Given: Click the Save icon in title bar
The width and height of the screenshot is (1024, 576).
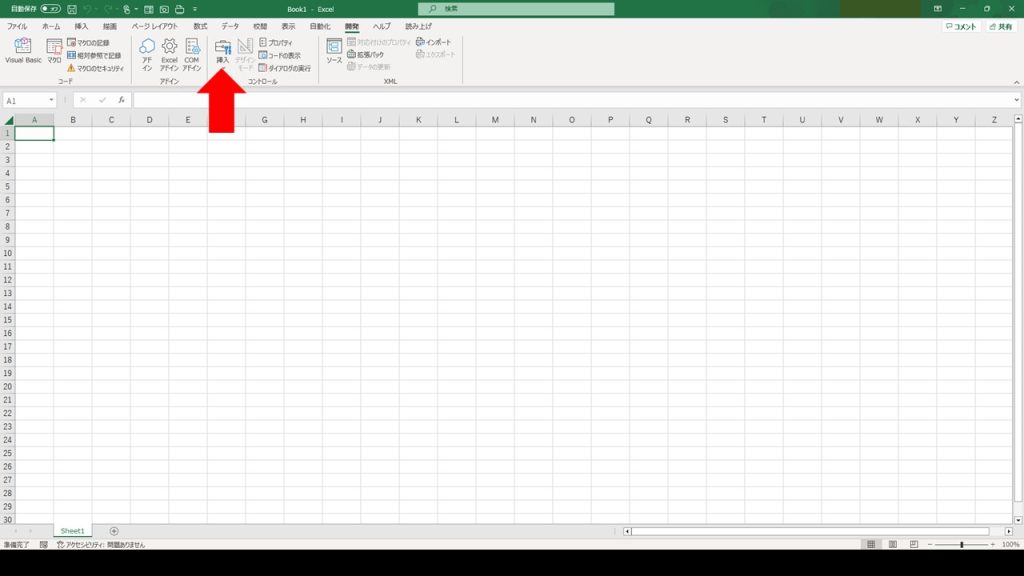Looking at the screenshot, I should pyautogui.click(x=72, y=9).
